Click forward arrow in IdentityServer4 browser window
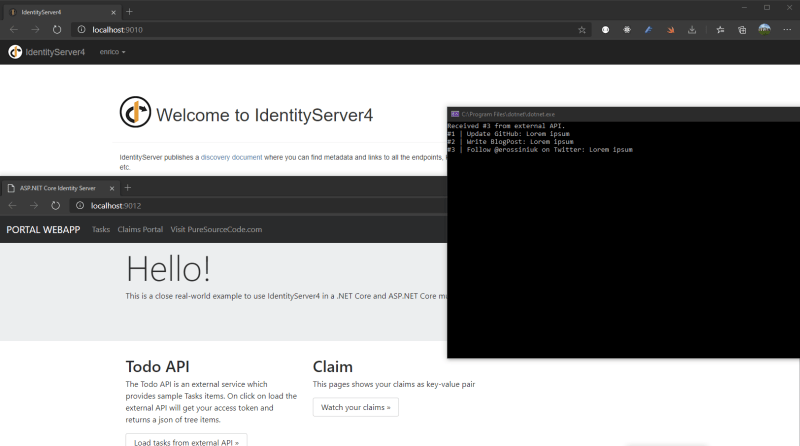This screenshot has height=446, width=800. click(x=35, y=30)
